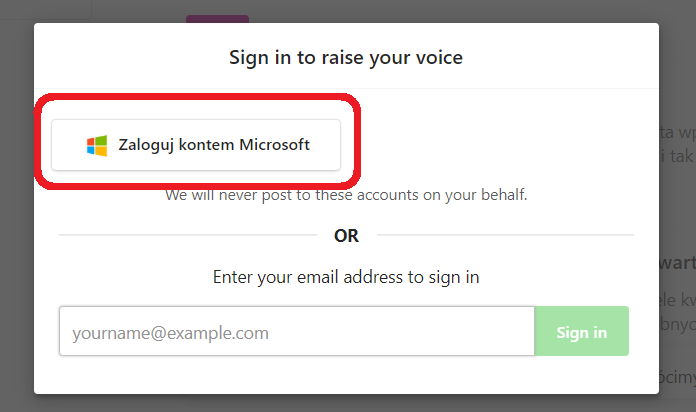Click the word "Microsoft" in the login button
This screenshot has height=412, width=696.
[x=274, y=145]
